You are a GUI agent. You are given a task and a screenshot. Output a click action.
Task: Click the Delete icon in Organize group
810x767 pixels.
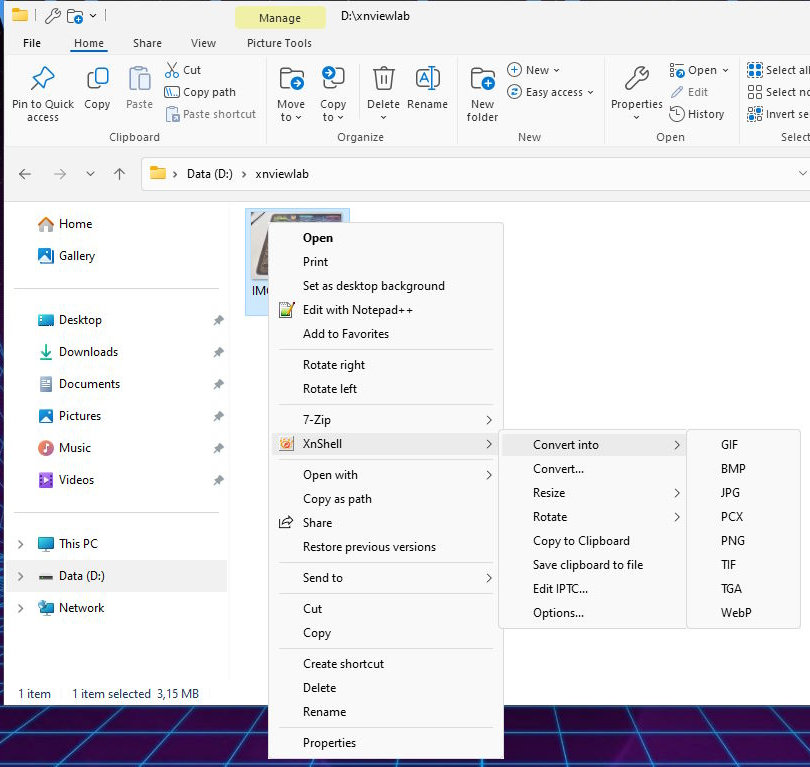(383, 79)
